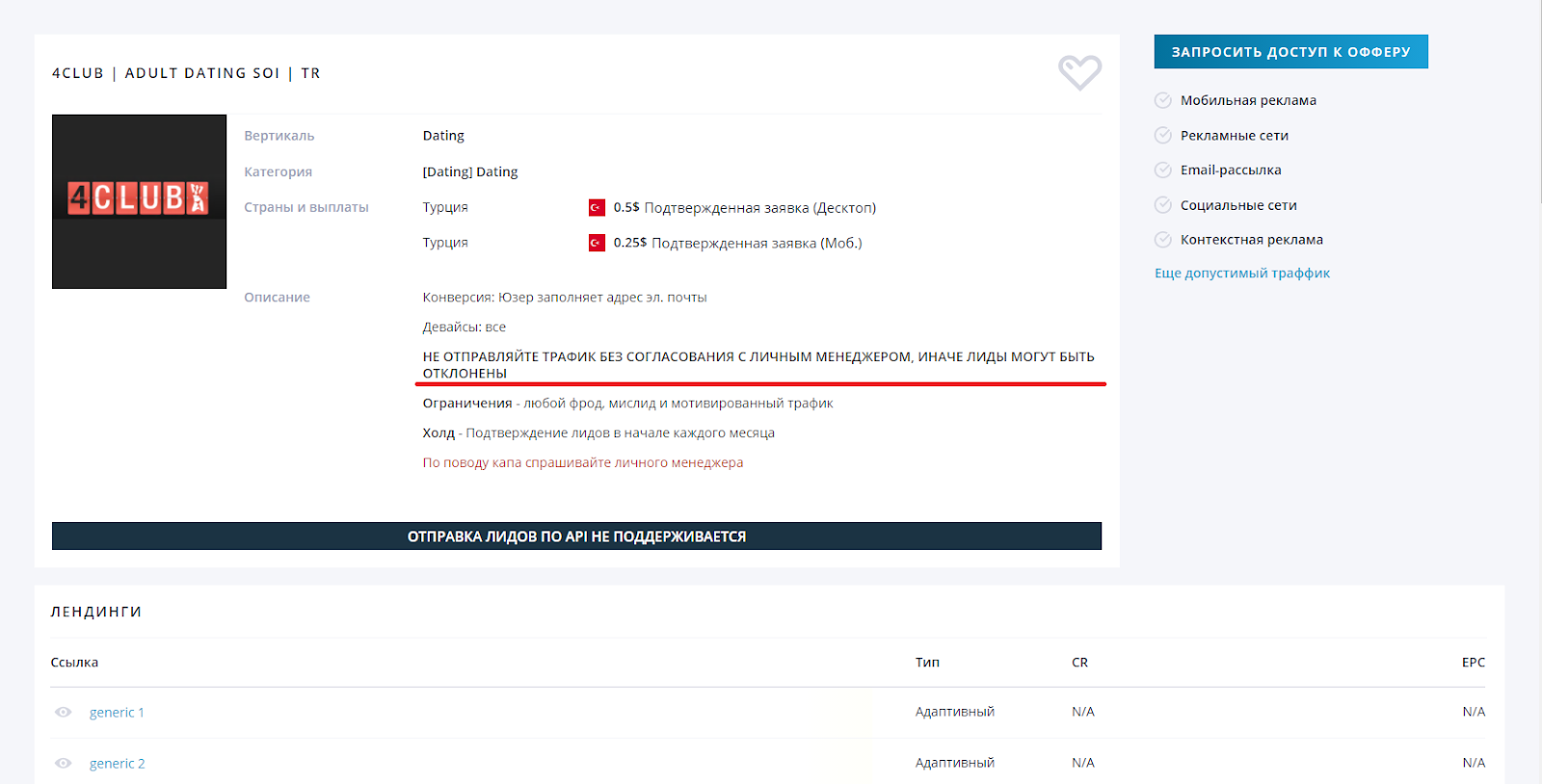
Task: Click the Ограничения restrictions line
Action: pos(627,404)
